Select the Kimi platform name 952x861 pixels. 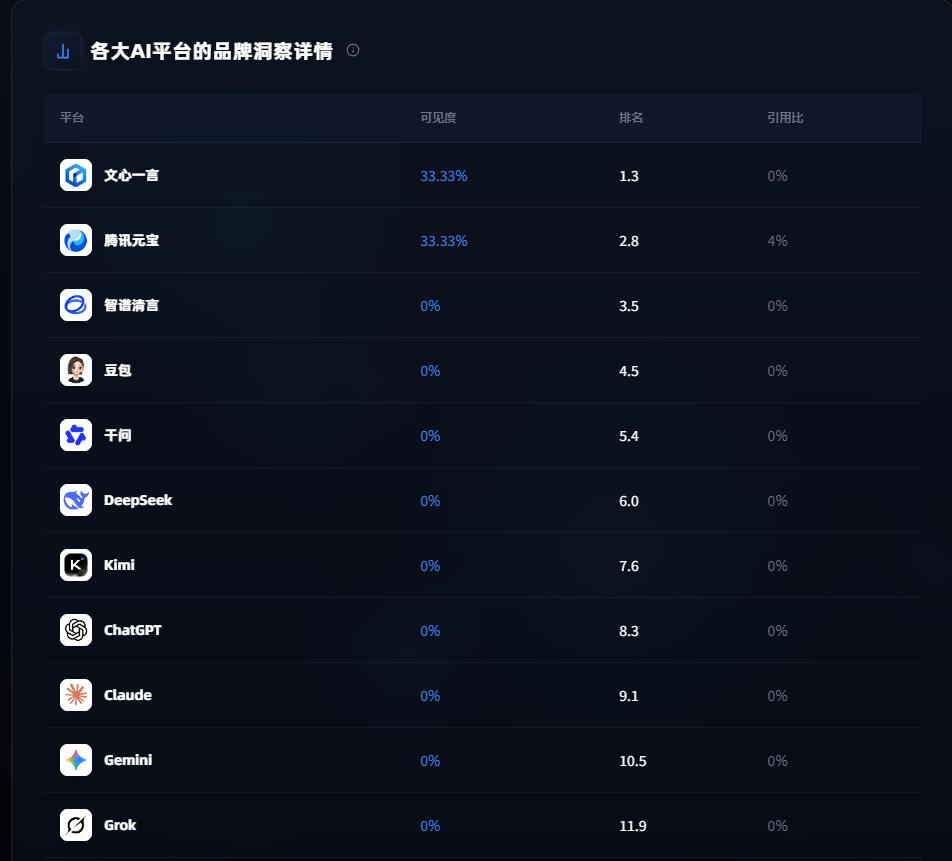pyautogui.click(x=119, y=565)
